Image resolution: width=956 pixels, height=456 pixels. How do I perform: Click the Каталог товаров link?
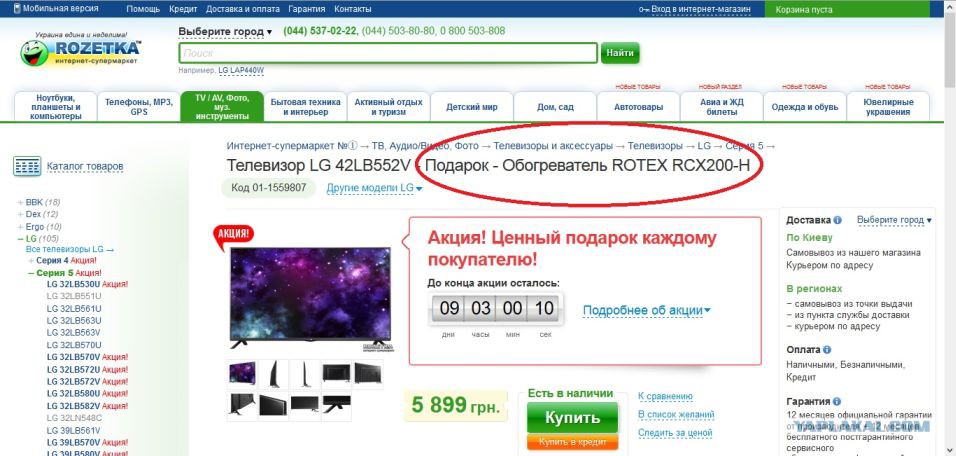85,166
